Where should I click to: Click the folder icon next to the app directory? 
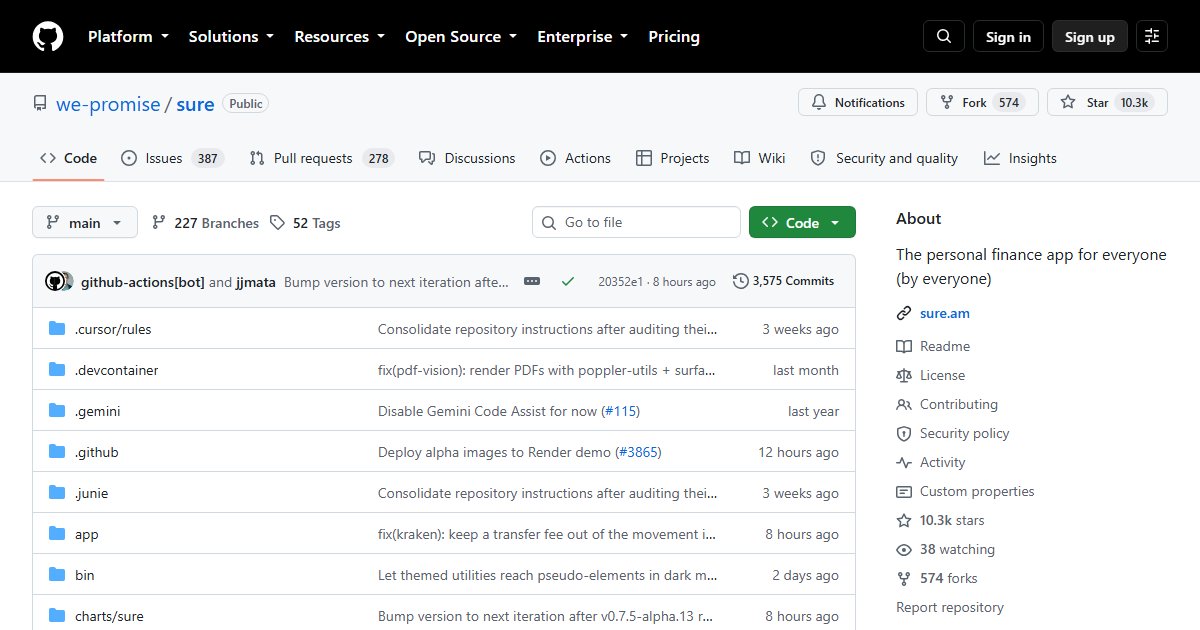(57, 534)
